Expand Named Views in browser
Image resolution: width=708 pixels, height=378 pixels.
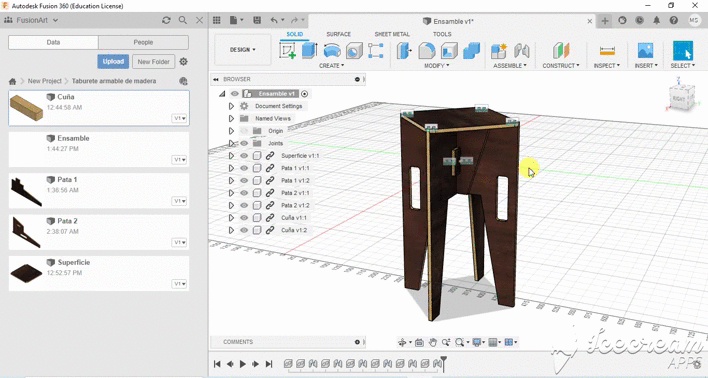click(x=231, y=118)
